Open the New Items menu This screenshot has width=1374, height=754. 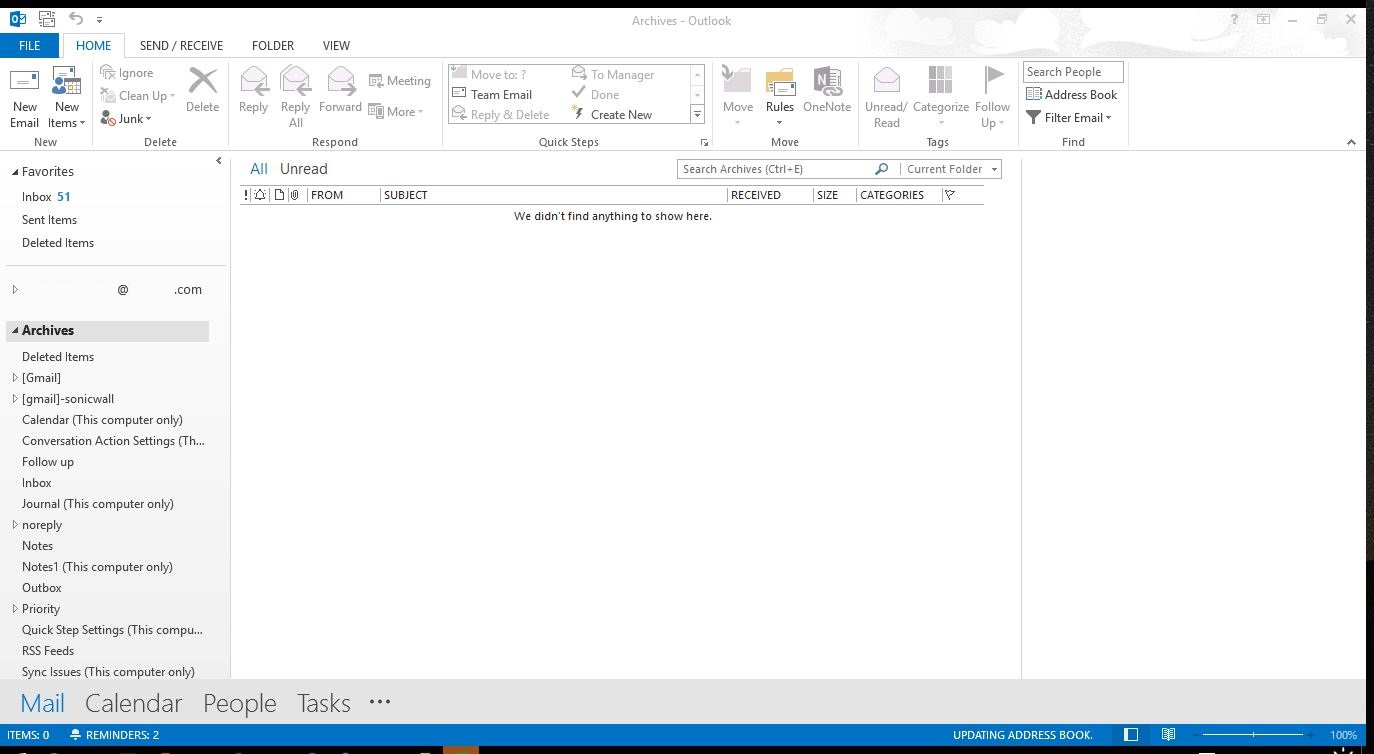tap(67, 98)
